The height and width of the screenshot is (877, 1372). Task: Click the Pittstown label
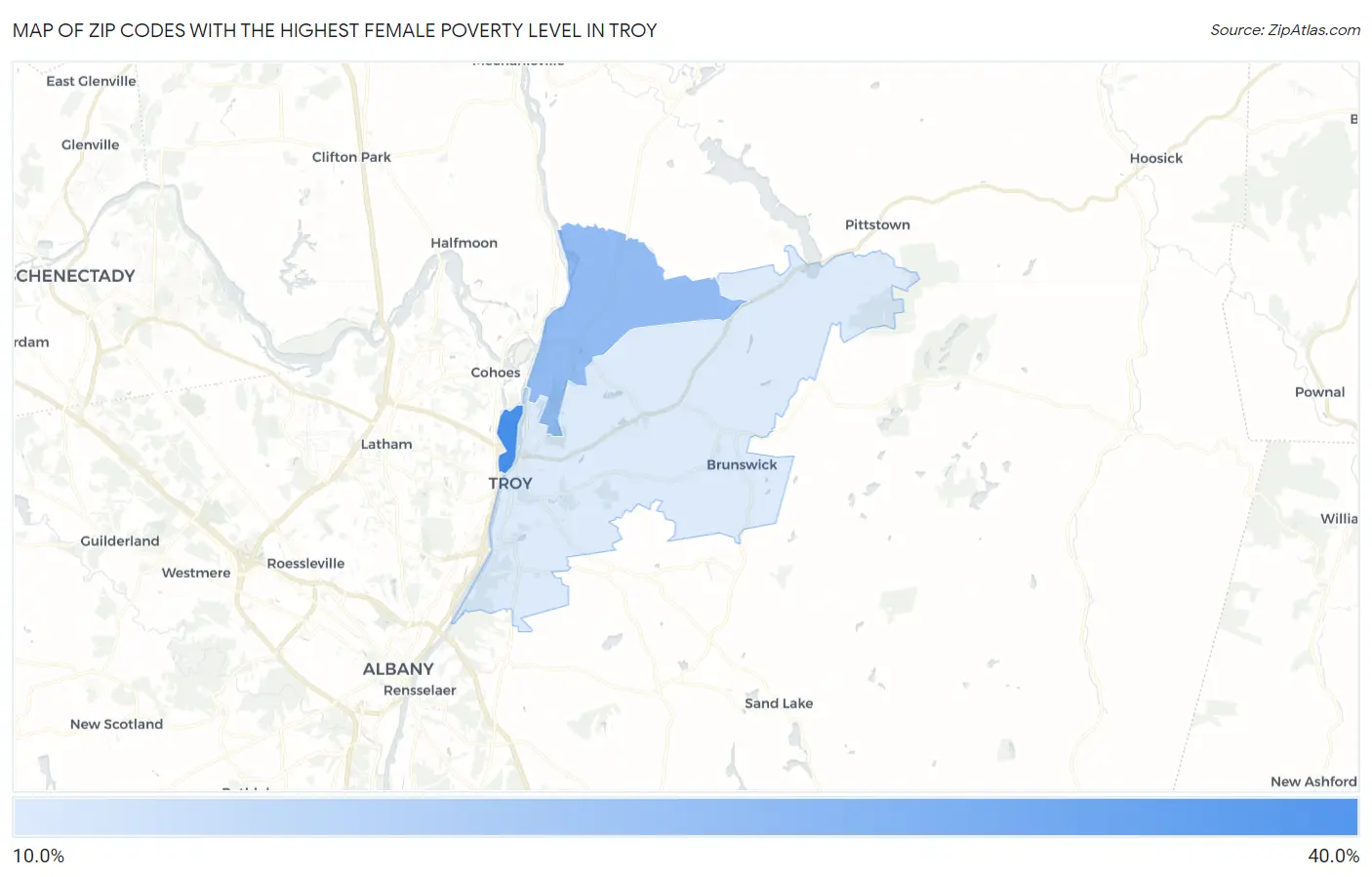(x=877, y=224)
